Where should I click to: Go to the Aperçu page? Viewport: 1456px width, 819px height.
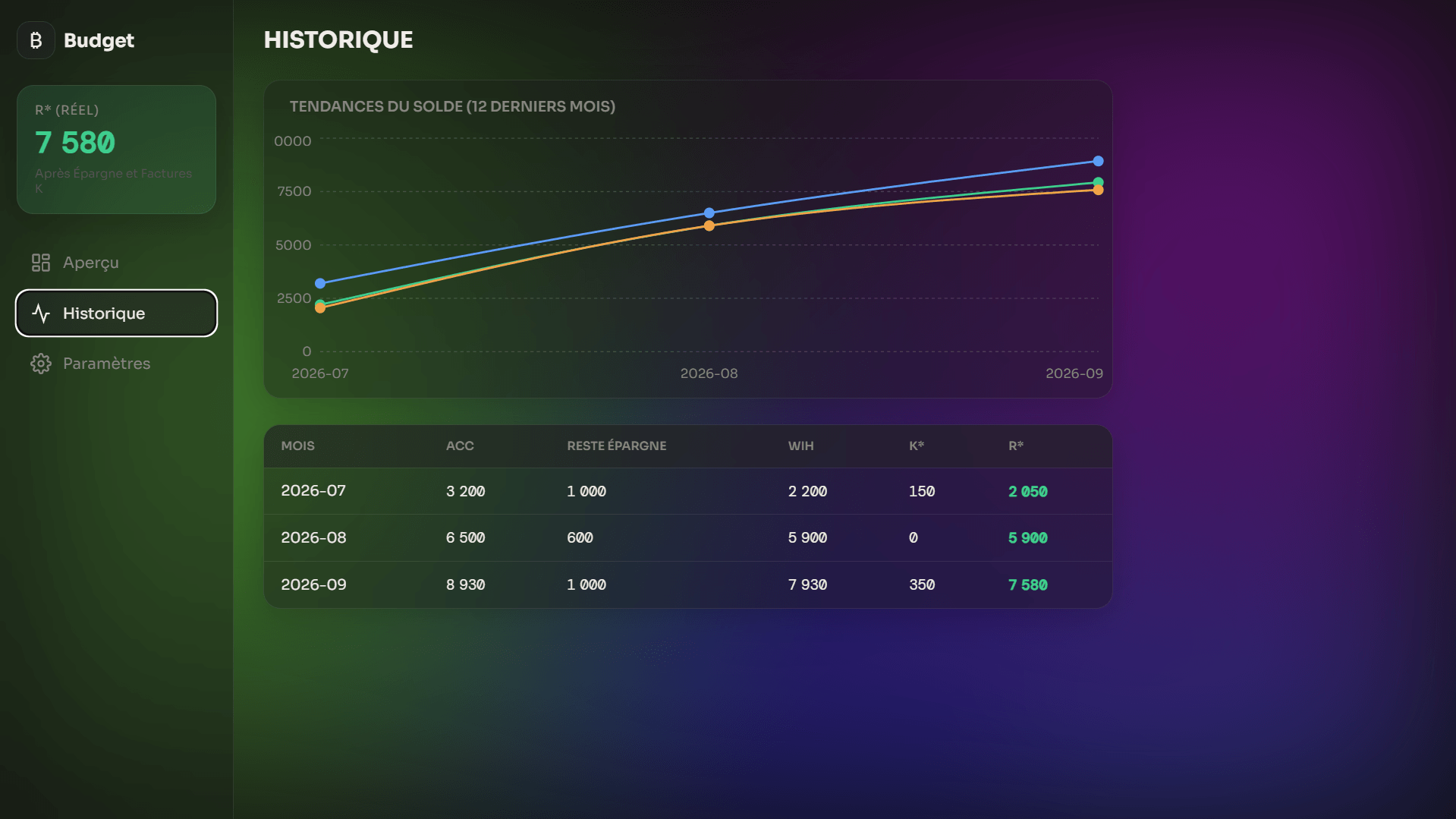(116, 263)
